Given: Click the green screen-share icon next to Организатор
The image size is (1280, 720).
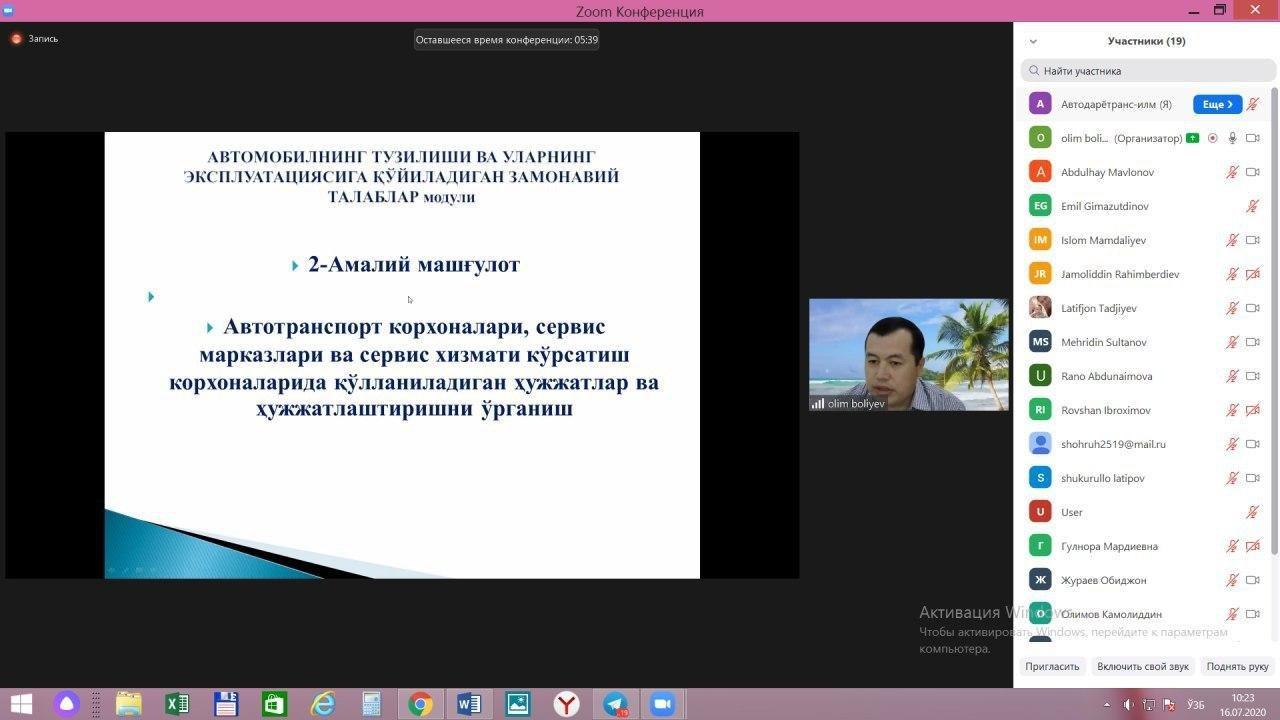Looking at the screenshot, I should pyautogui.click(x=1193, y=138).
